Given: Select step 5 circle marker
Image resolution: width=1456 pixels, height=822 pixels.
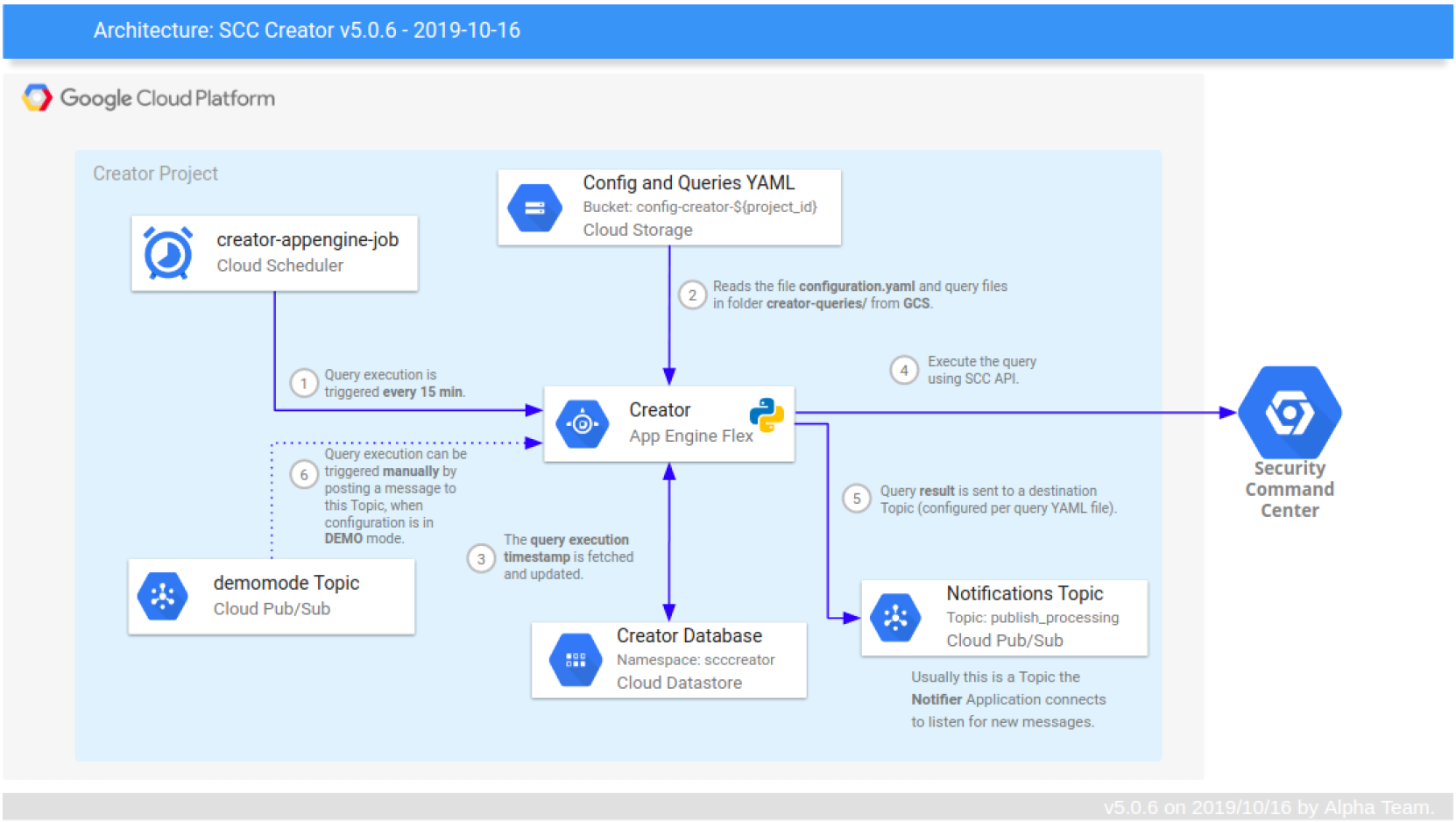Looking at the screenshot, I should pos(856,498).
